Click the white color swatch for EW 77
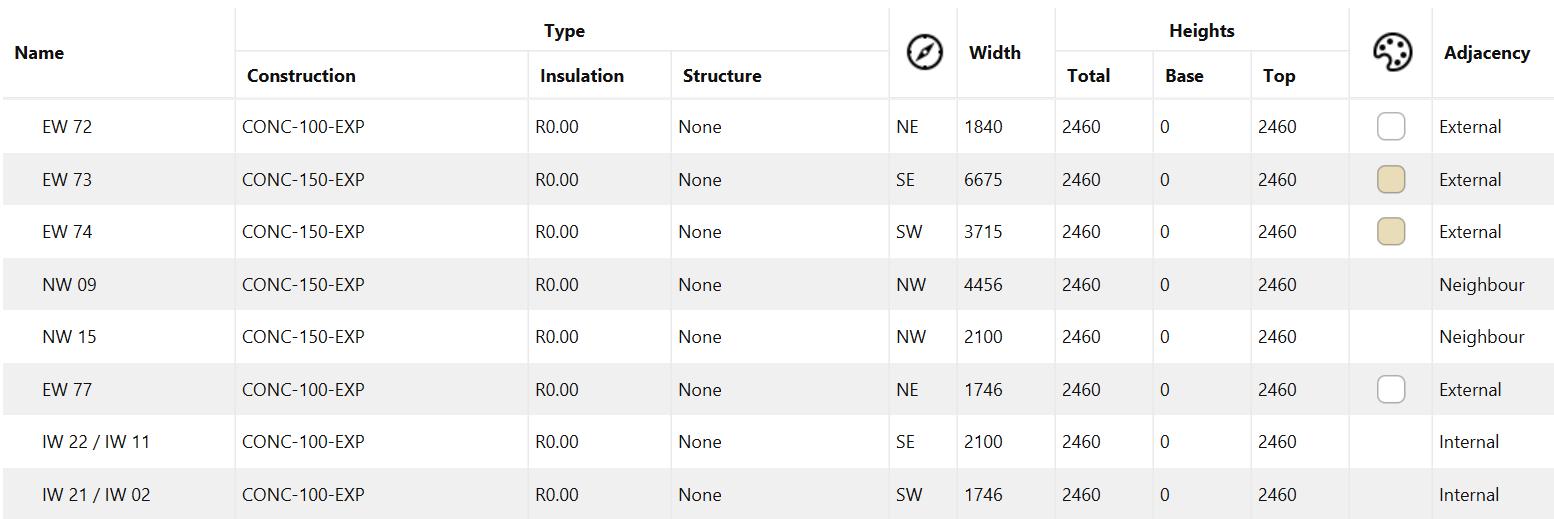Screen dimensions: 1554x519 (1390, 390)
